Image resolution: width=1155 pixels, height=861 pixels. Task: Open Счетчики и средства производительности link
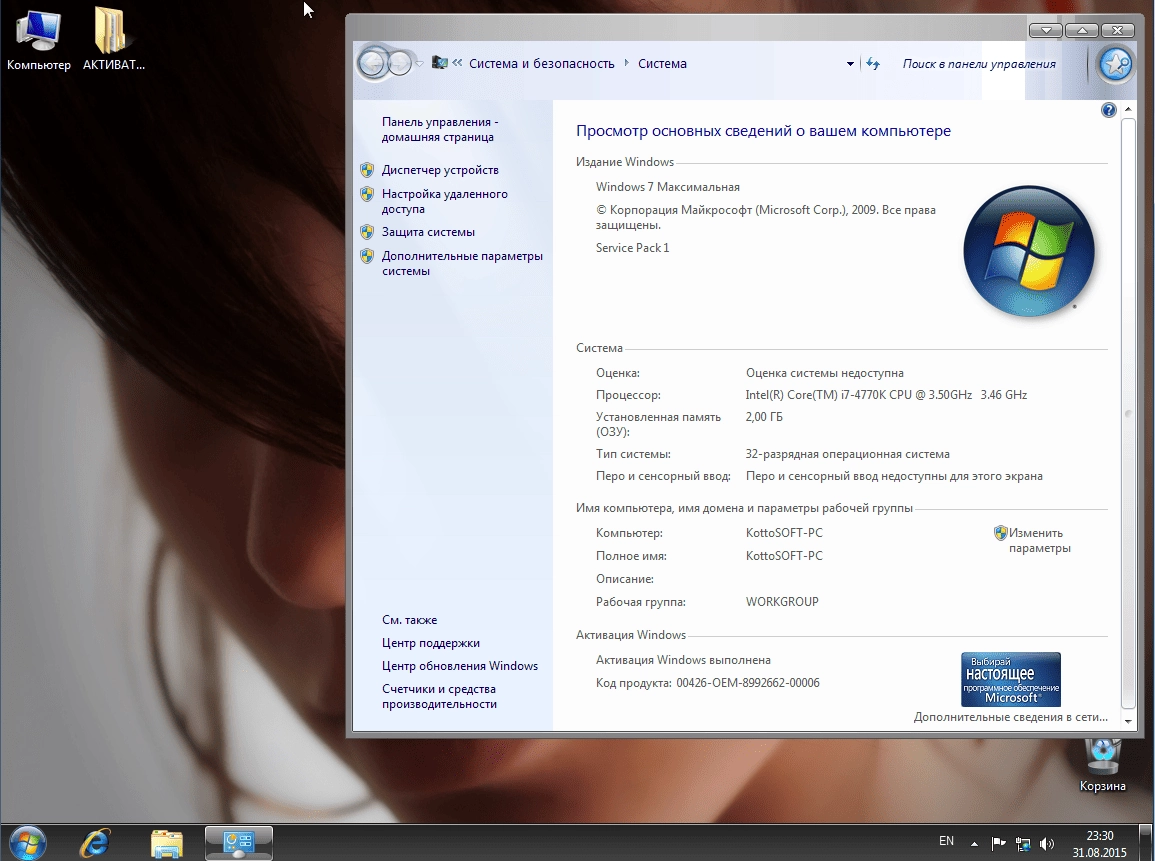439,697
